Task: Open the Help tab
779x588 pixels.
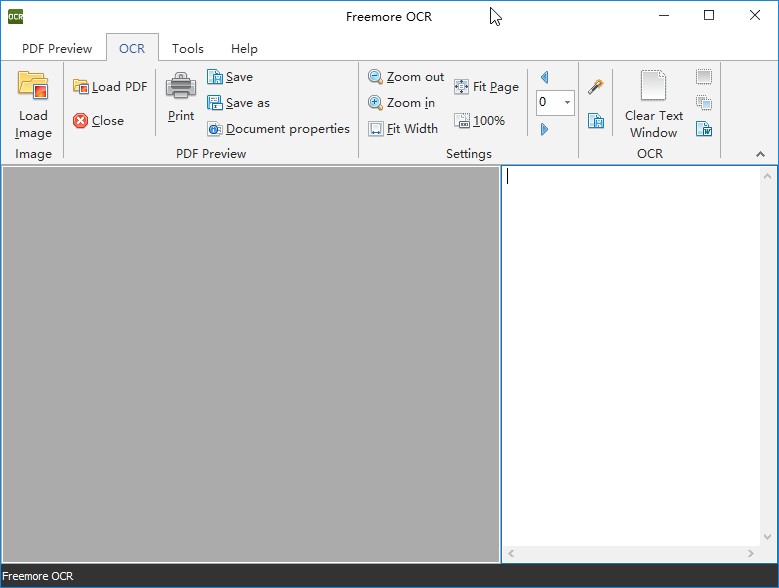Action: (244, 49)
